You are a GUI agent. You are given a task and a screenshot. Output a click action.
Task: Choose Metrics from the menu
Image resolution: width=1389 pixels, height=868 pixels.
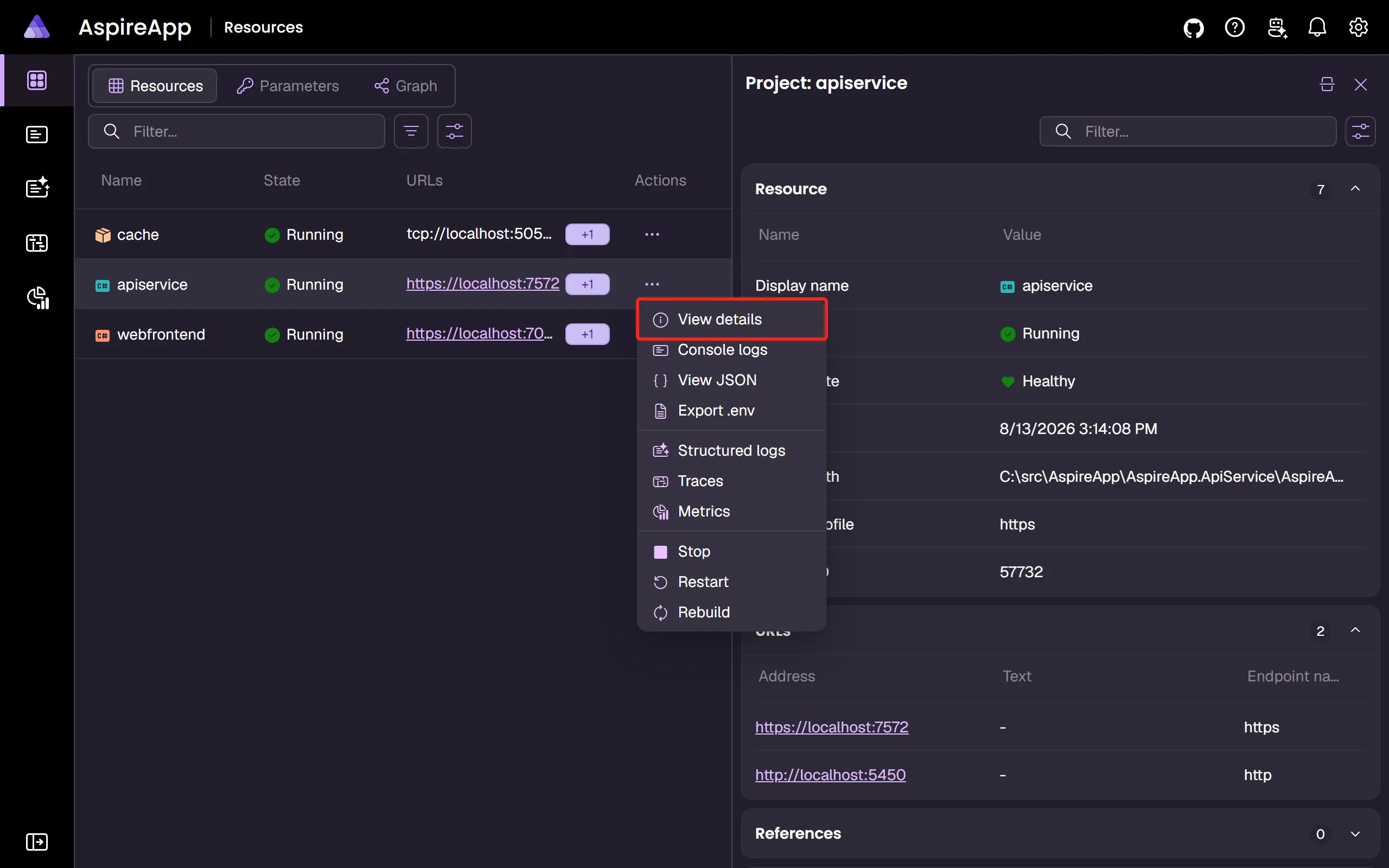732,512
